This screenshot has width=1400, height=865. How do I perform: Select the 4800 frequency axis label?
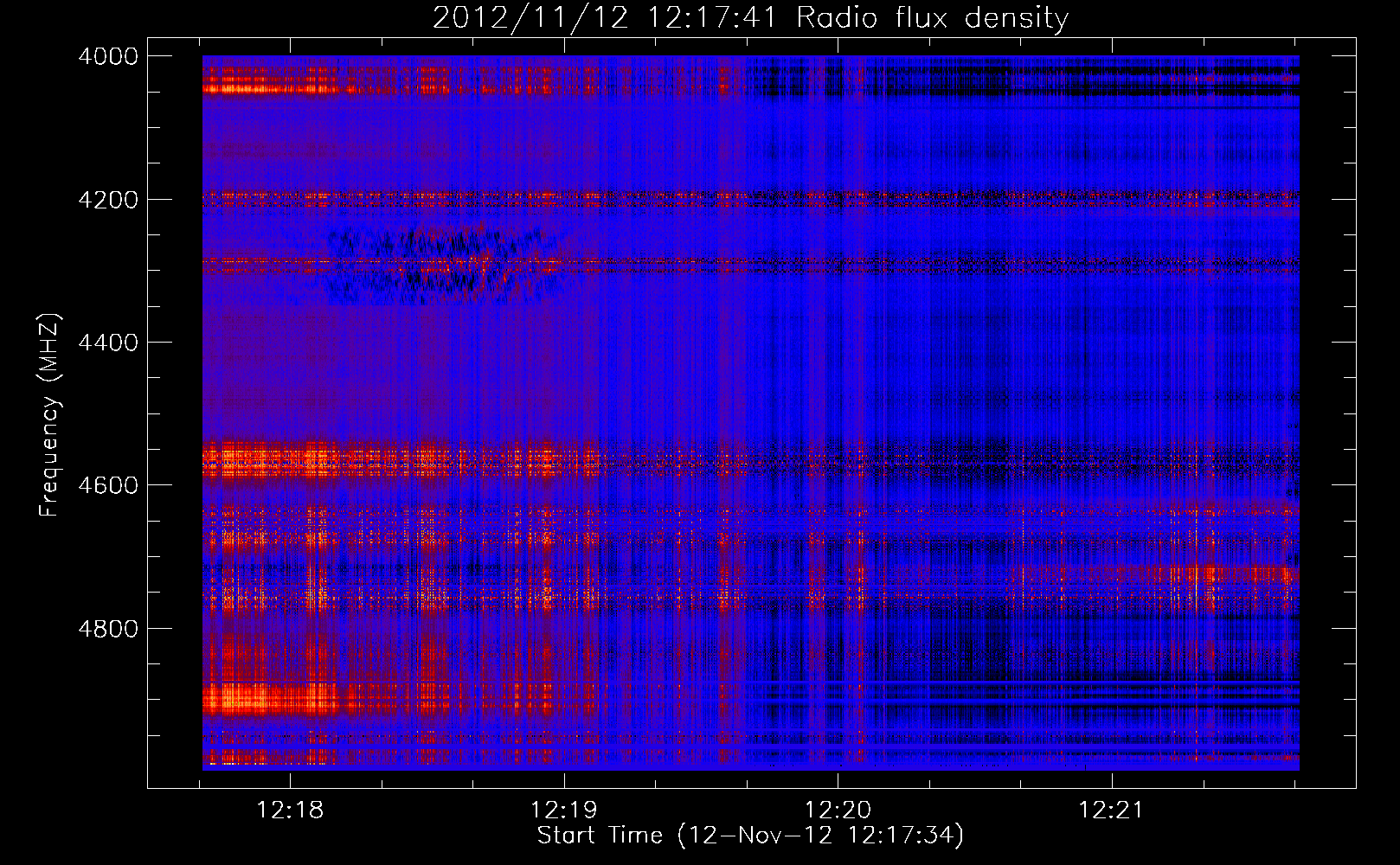pos(108,628)
